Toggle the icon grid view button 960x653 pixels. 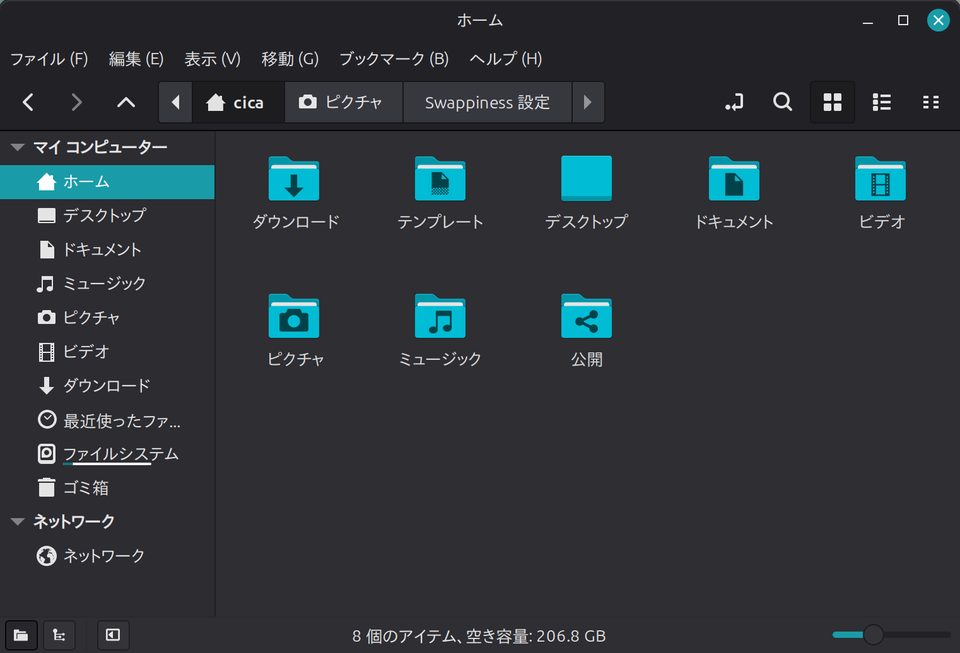click(x=832, y=102)
